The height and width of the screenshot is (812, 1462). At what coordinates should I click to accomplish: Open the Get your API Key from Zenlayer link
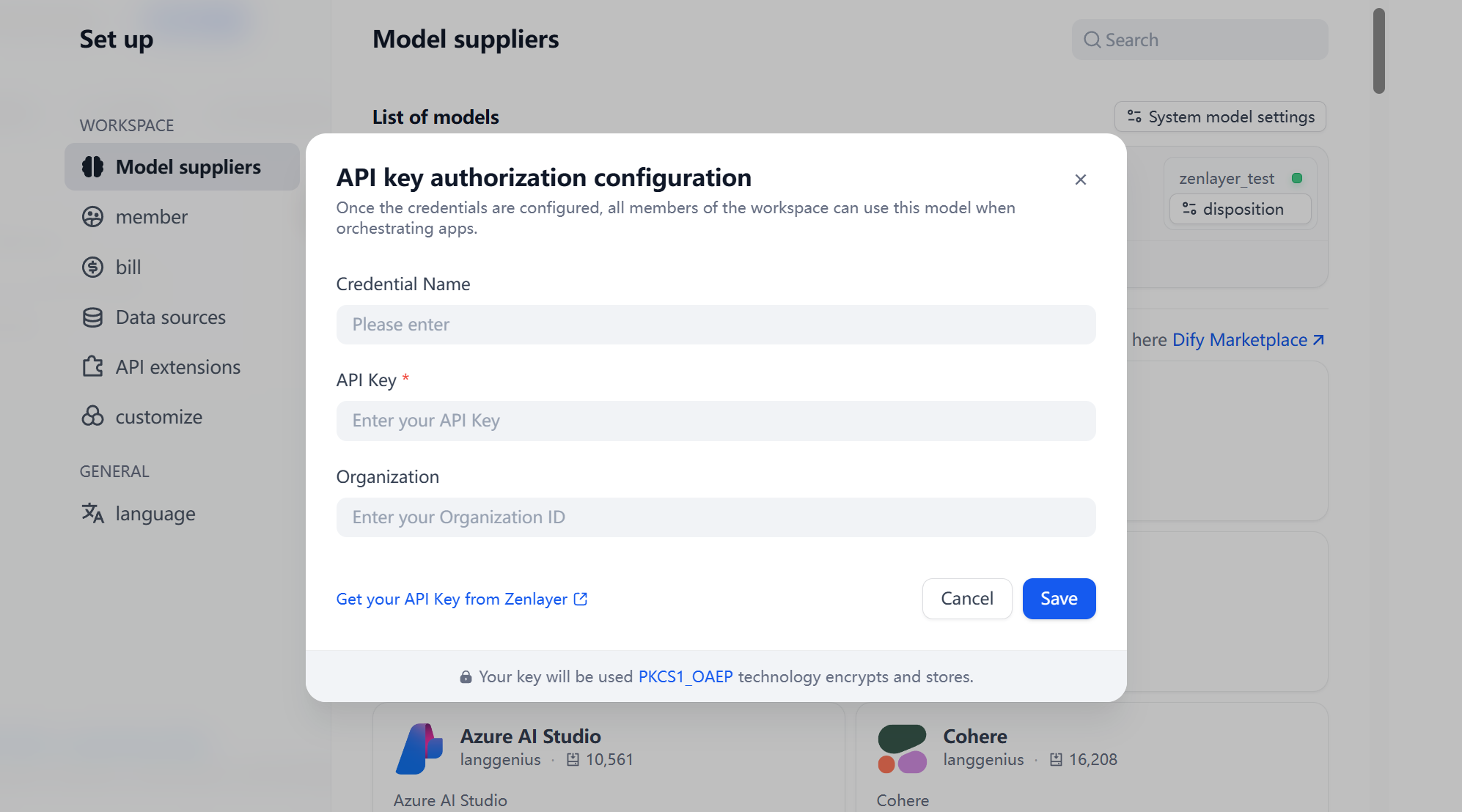click(x=461, y=599)
